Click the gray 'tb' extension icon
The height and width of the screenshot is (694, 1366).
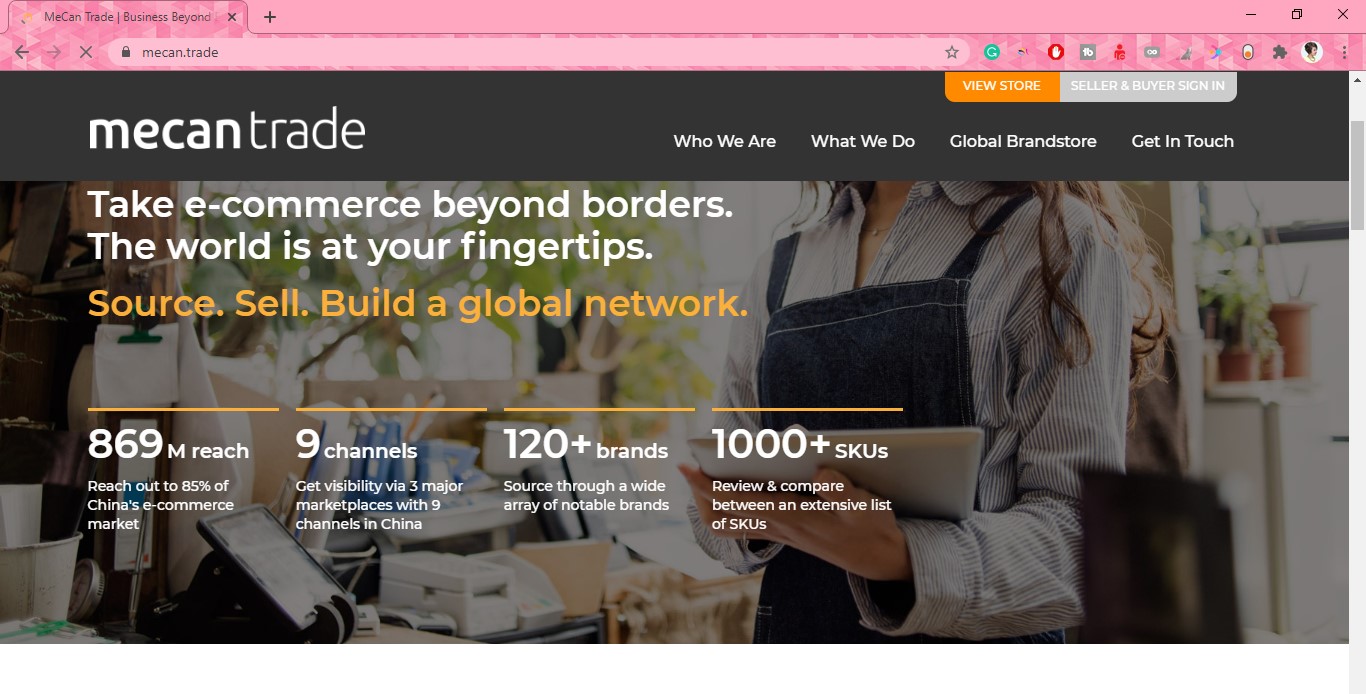(x=1088, y=52)
